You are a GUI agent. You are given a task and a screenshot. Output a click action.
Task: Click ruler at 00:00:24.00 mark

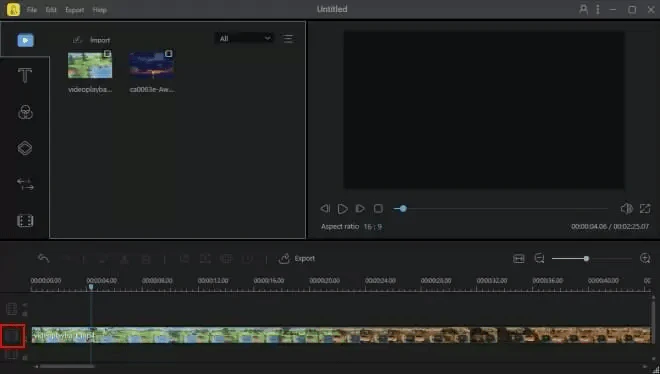[380, 281]
